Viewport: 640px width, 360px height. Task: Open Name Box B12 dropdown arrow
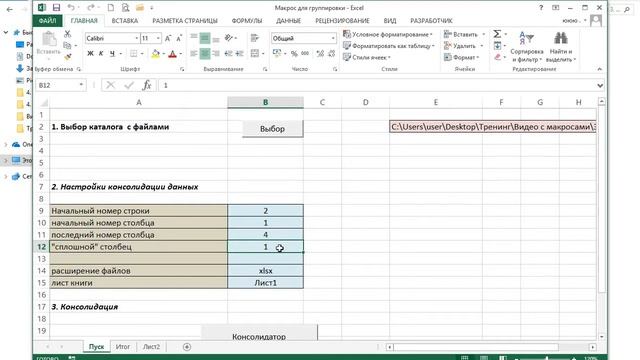81,85
